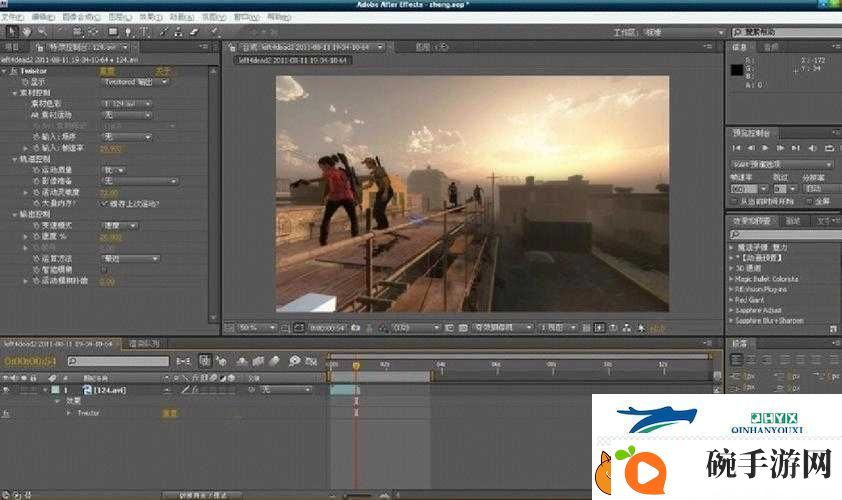Click the graph editor icon in timeline
Screen dimensions: 842x500
(x=311, y=361)
